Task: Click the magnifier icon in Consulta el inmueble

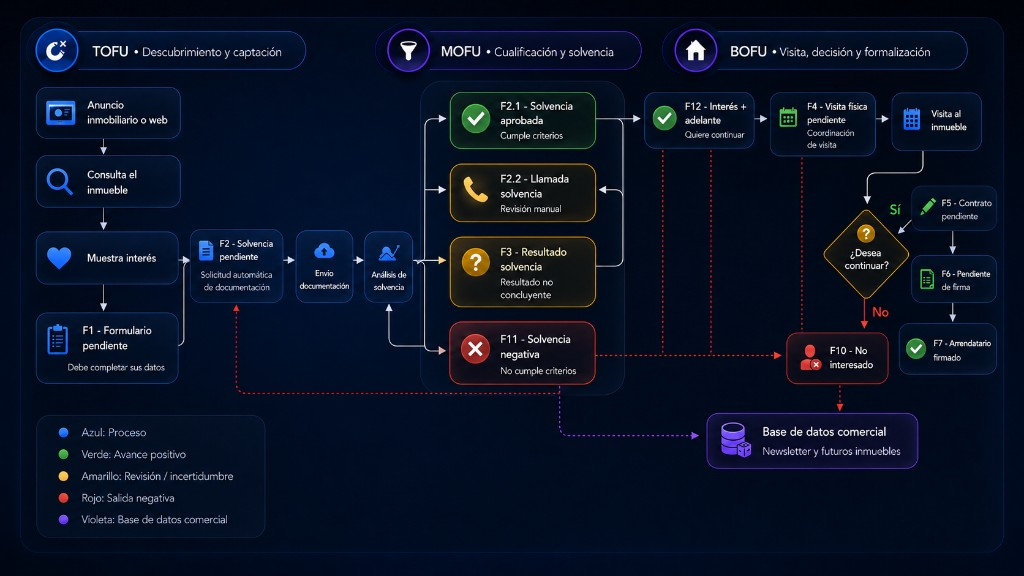Action: click(x=59, y=182)
